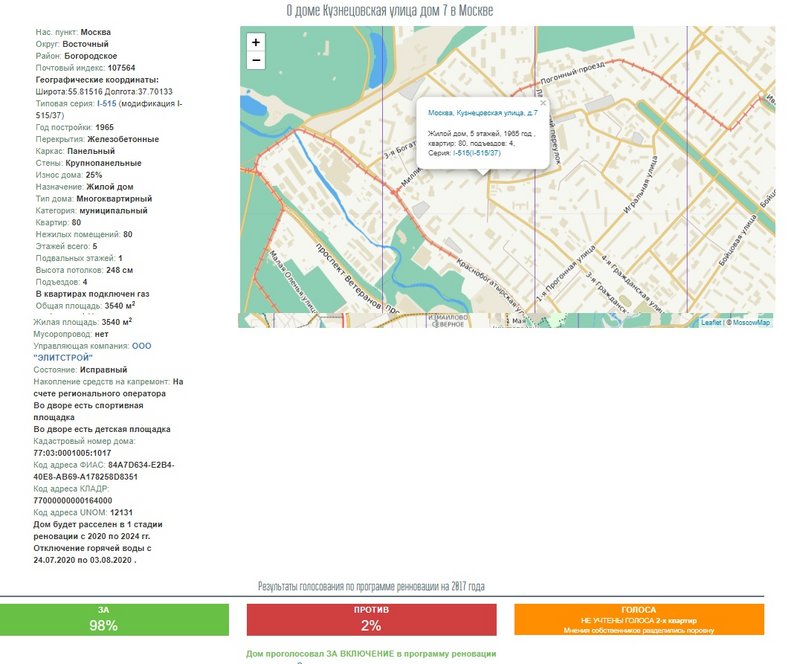Image resolution: width=800 pixels, height=664 pixels.
Task: Click the KLADR code 77000000000164000
Action: point(73,501)
